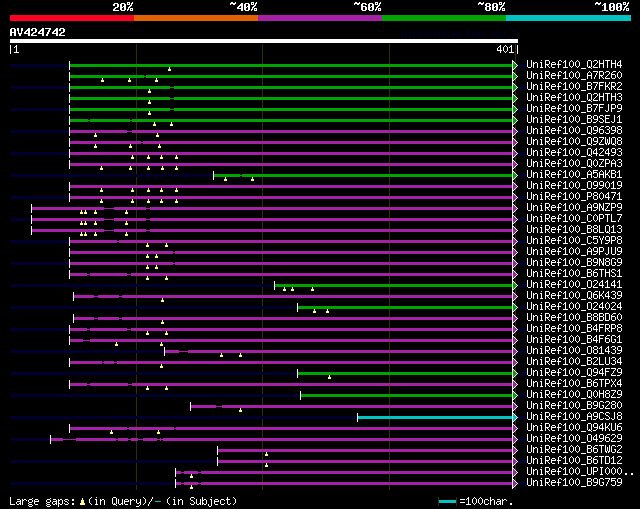Click the purple ~60% legend color segment
This screenshot has height=509, width=640.
(320, 18)
